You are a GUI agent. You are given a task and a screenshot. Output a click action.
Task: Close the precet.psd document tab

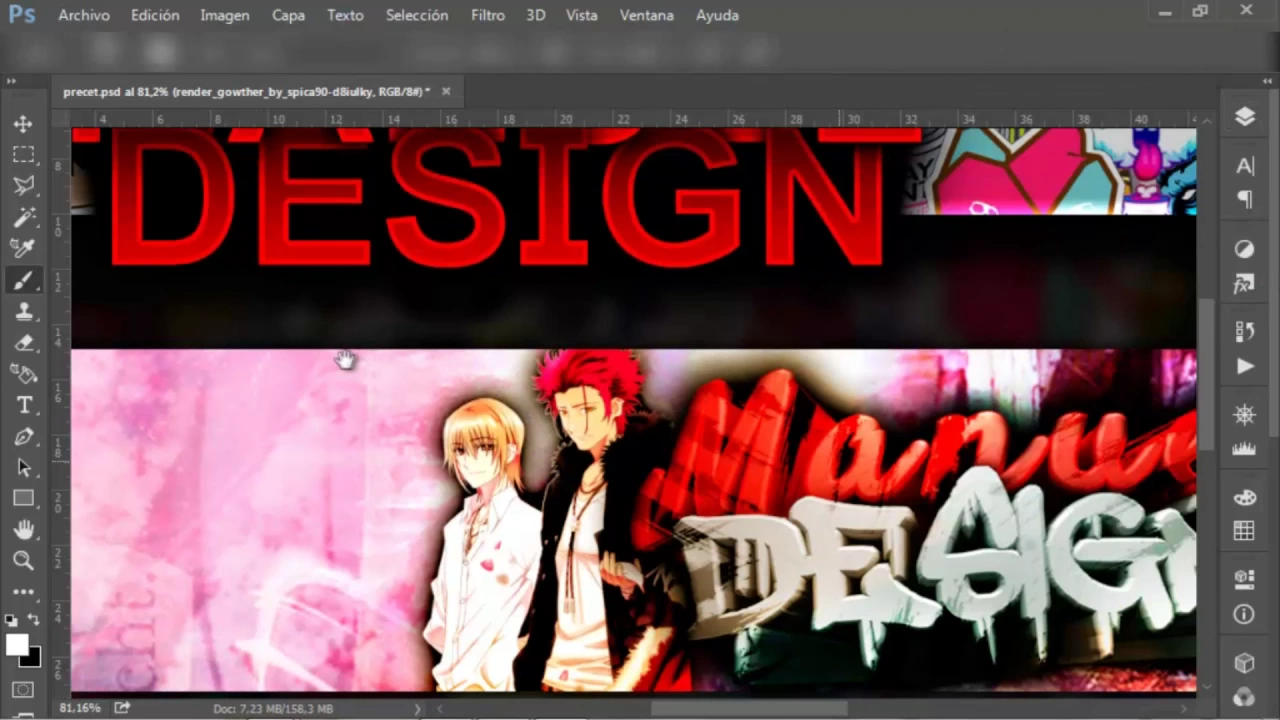[x=446, y=91]
